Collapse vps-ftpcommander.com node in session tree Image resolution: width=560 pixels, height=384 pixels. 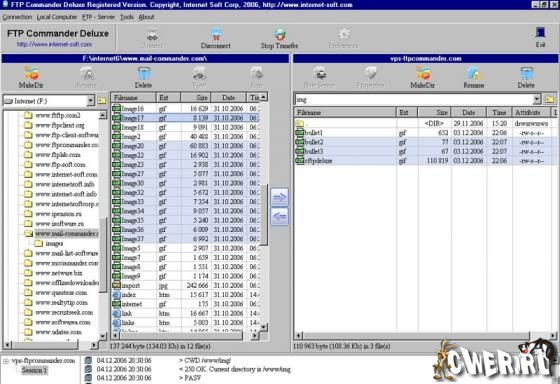6,361
